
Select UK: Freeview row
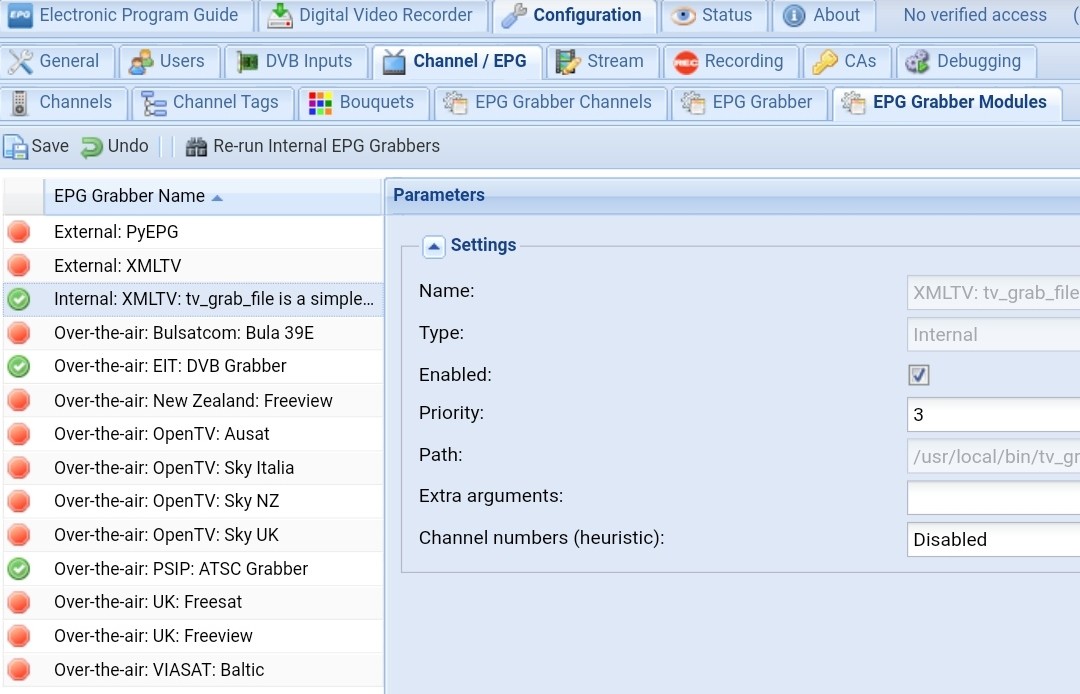(193, 636)
